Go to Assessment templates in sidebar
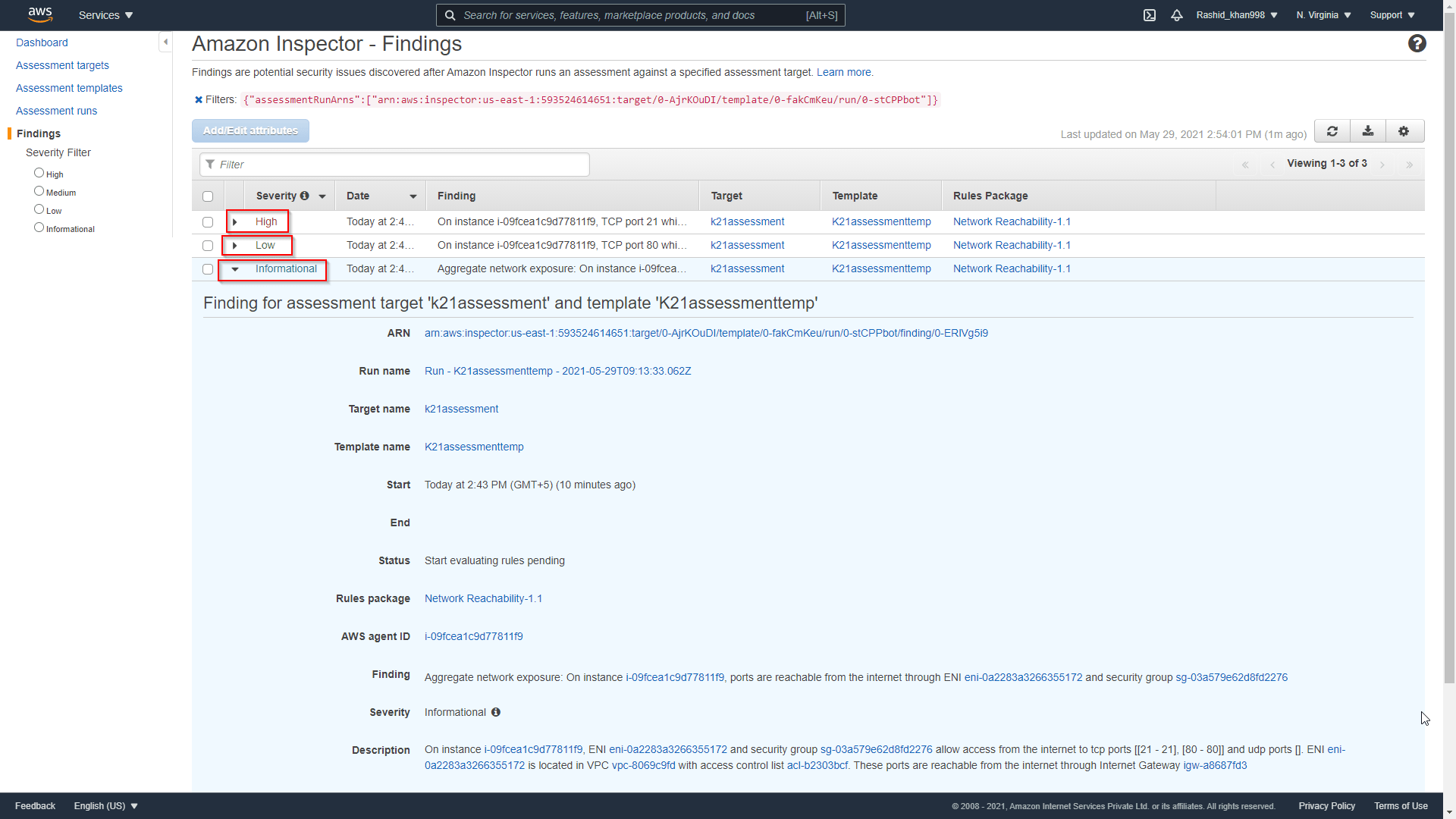1456x819 pixels. 69,88
